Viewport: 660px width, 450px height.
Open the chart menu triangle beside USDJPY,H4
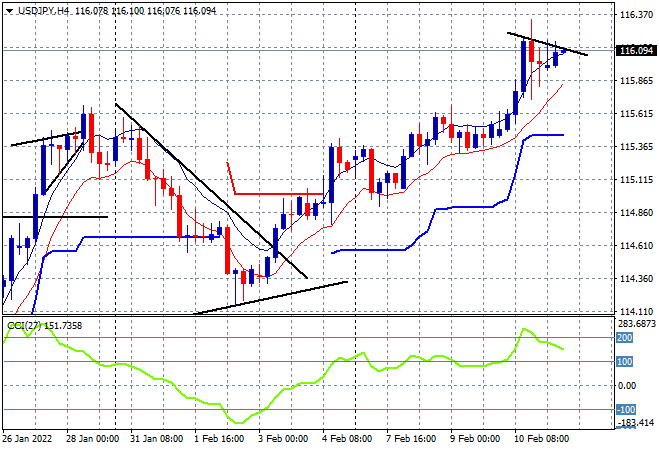(x=9, y=11)
